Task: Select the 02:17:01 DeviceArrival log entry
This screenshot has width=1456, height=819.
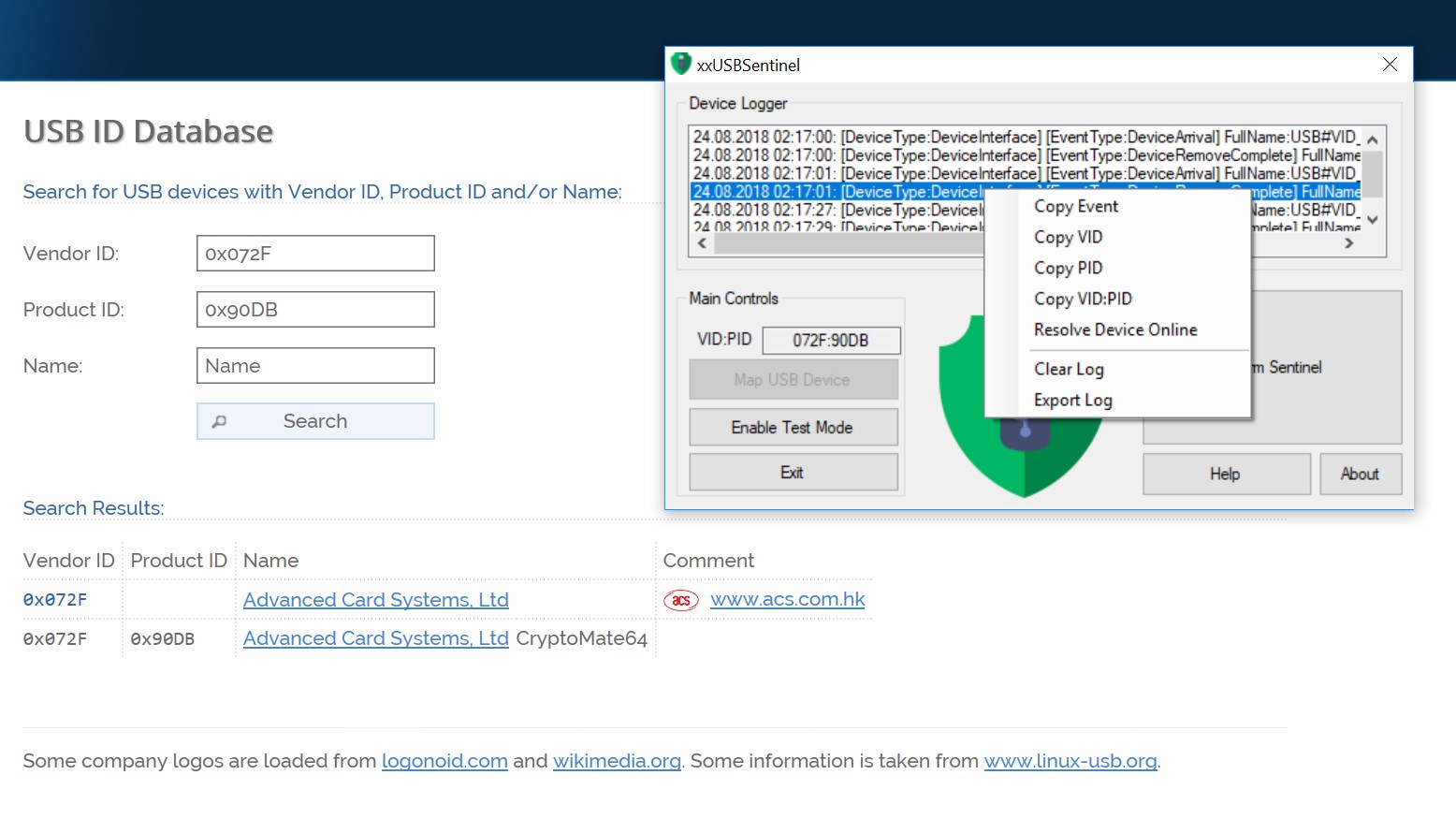Action: [x=1026, y=174]
